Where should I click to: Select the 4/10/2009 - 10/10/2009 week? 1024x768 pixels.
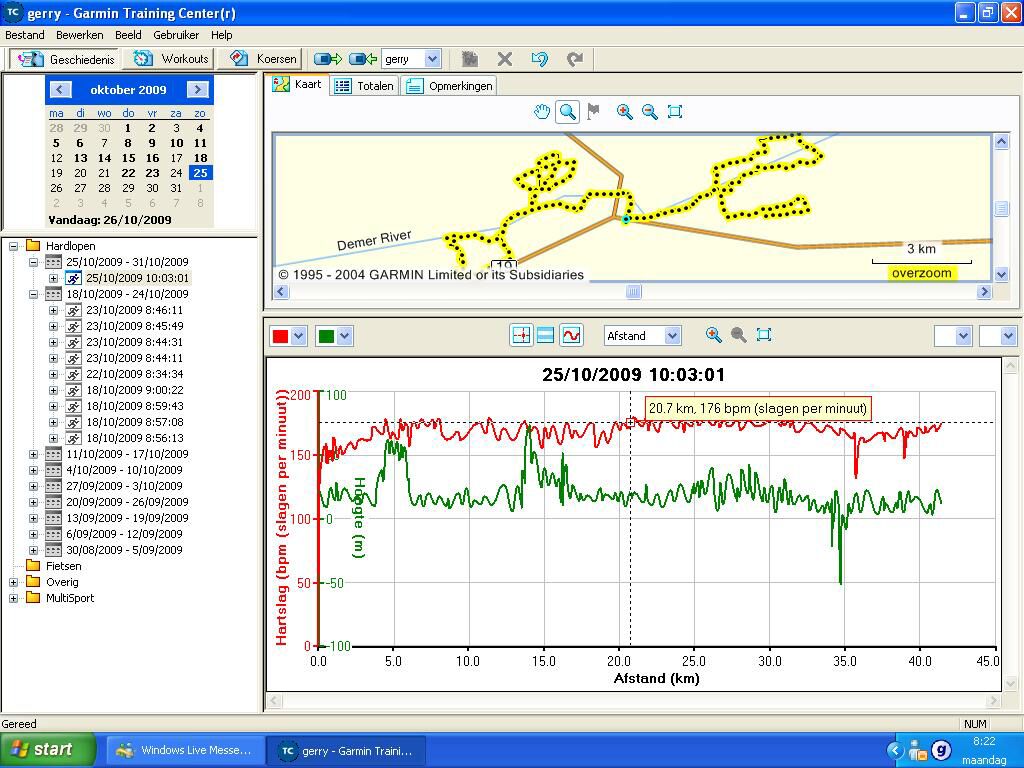click(124, 470)
